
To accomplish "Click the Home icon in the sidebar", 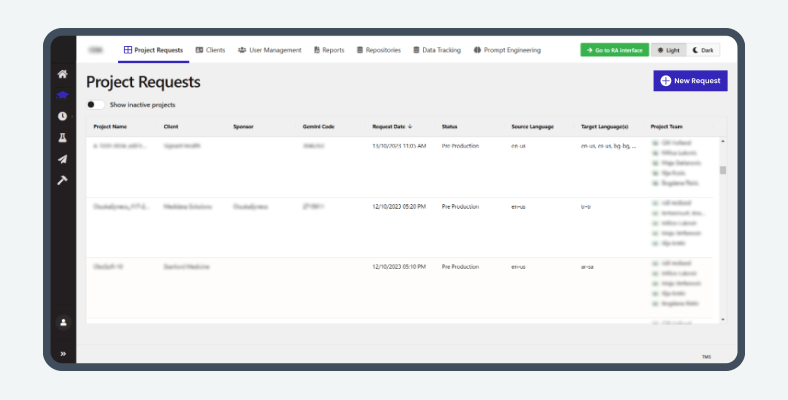I will point(62,74).
